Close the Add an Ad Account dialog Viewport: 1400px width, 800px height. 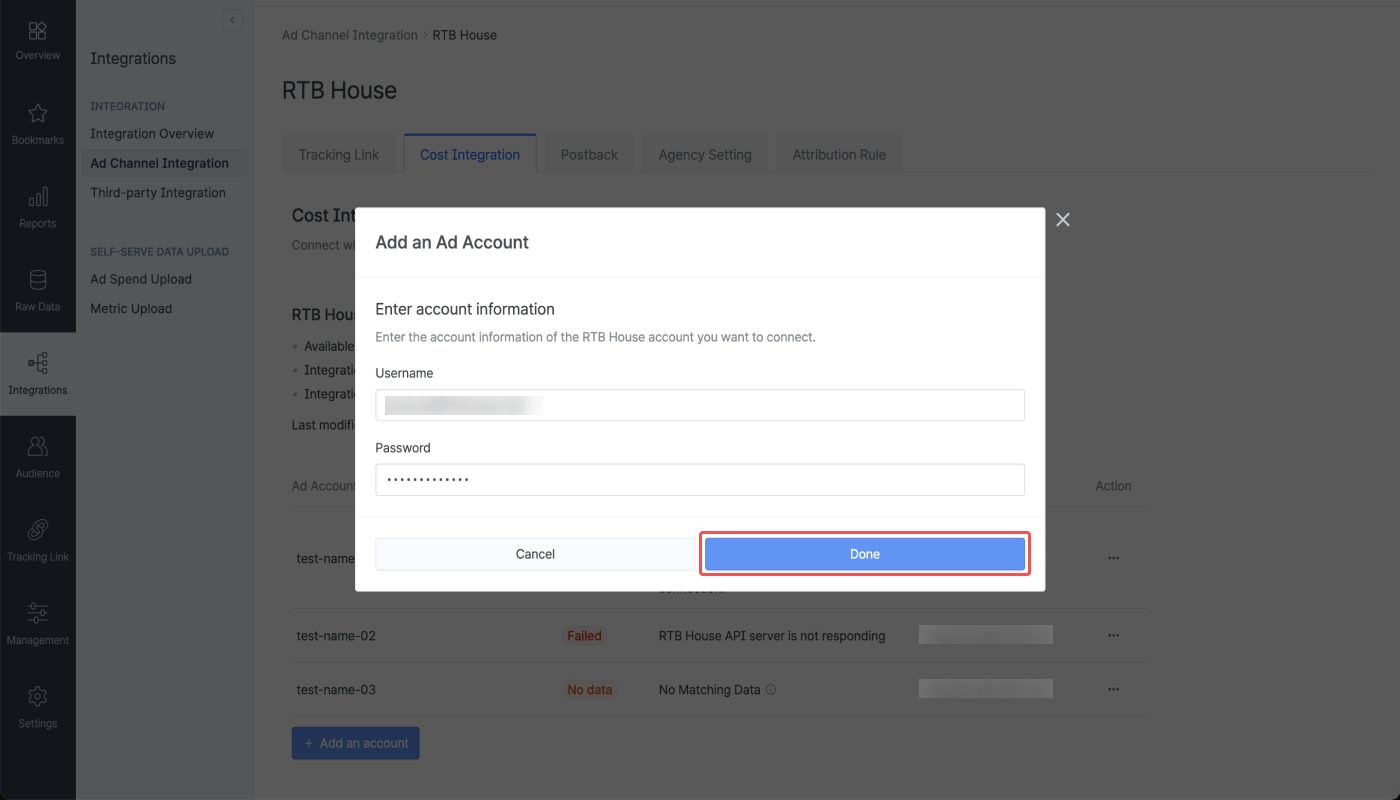tap(1063, 220)
